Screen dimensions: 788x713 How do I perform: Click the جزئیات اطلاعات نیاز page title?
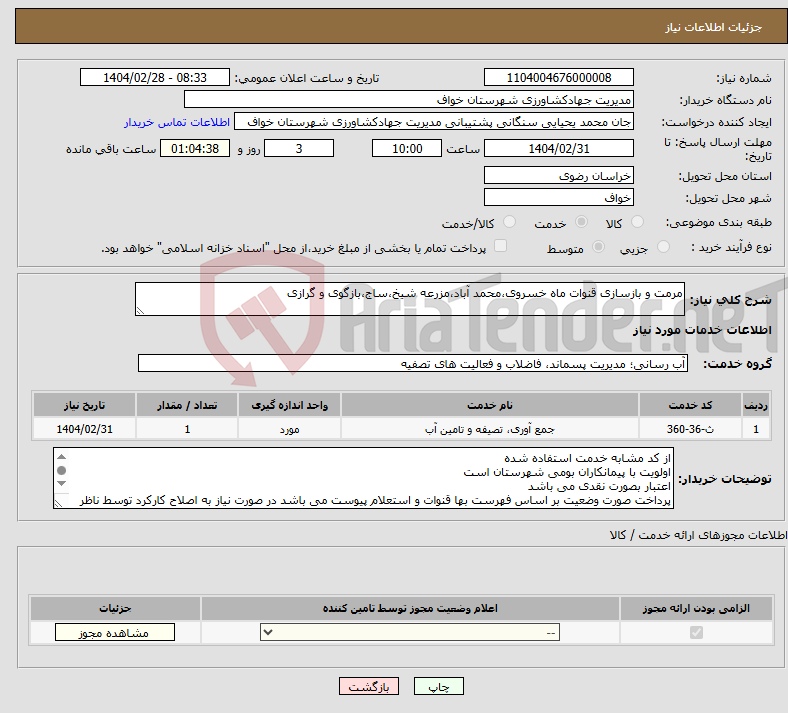[714, 27]
